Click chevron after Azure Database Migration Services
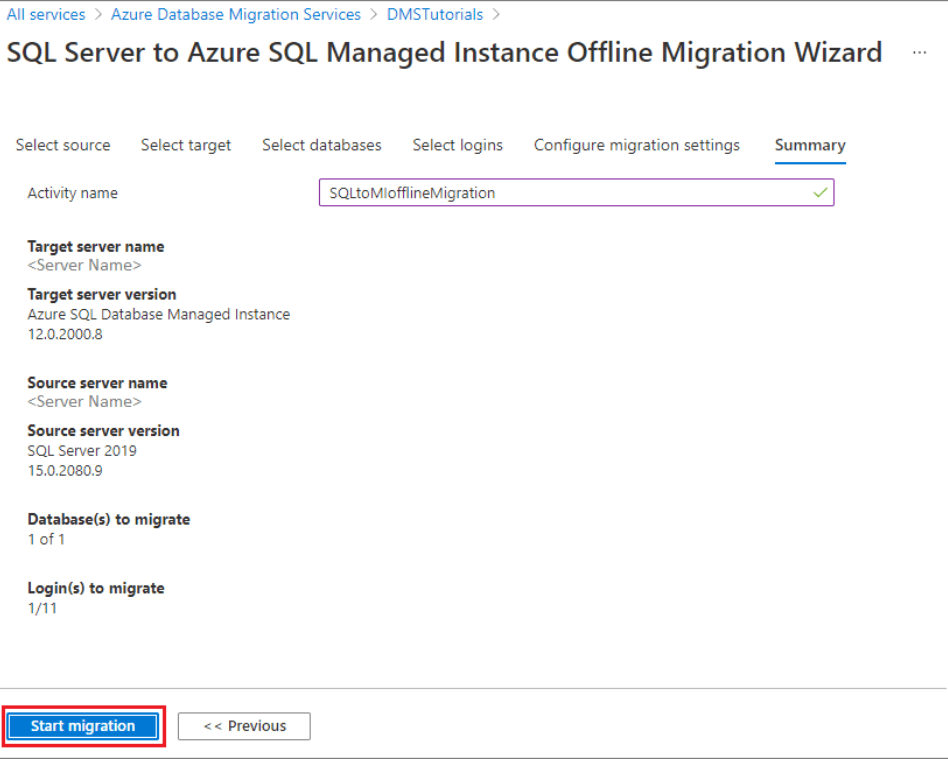Image resolution: width=948 pixels, height=760 pixels. coord(374,15)
